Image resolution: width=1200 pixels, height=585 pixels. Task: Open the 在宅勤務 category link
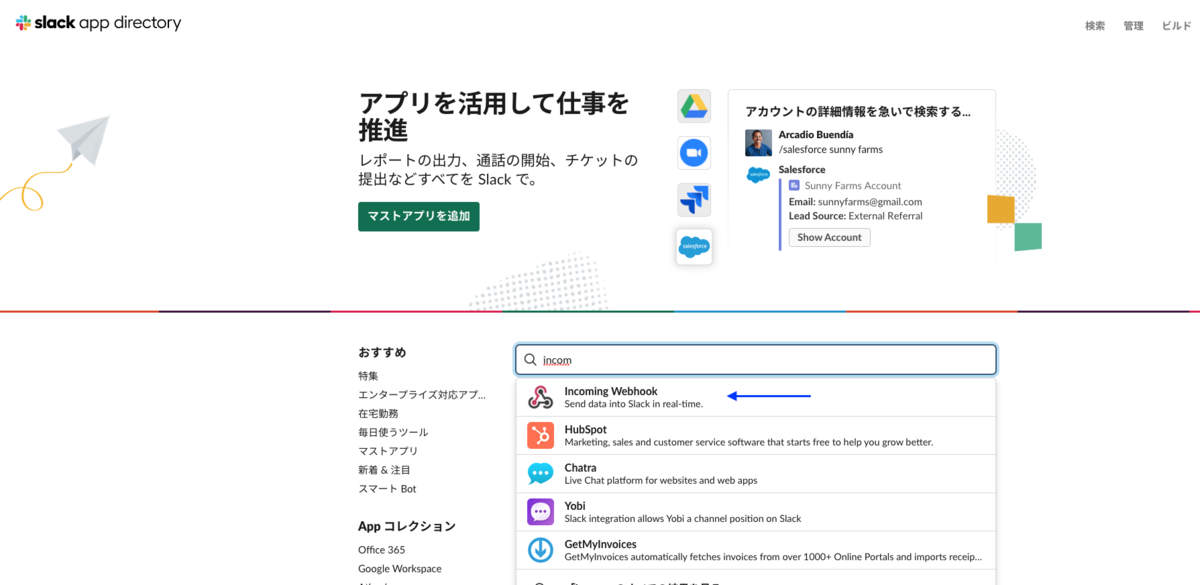coord(378,413)
